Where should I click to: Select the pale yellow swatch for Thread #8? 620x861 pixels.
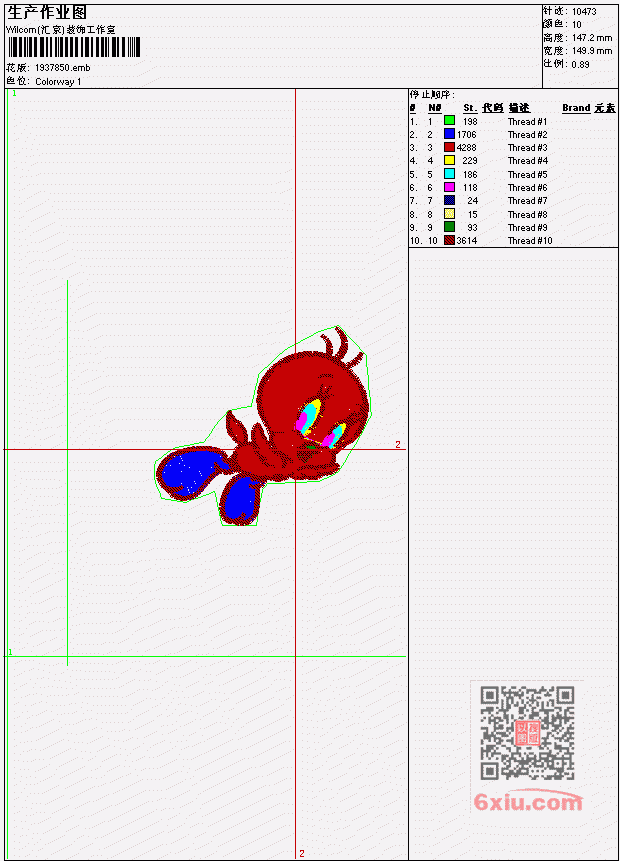click(x=449, y=214)
